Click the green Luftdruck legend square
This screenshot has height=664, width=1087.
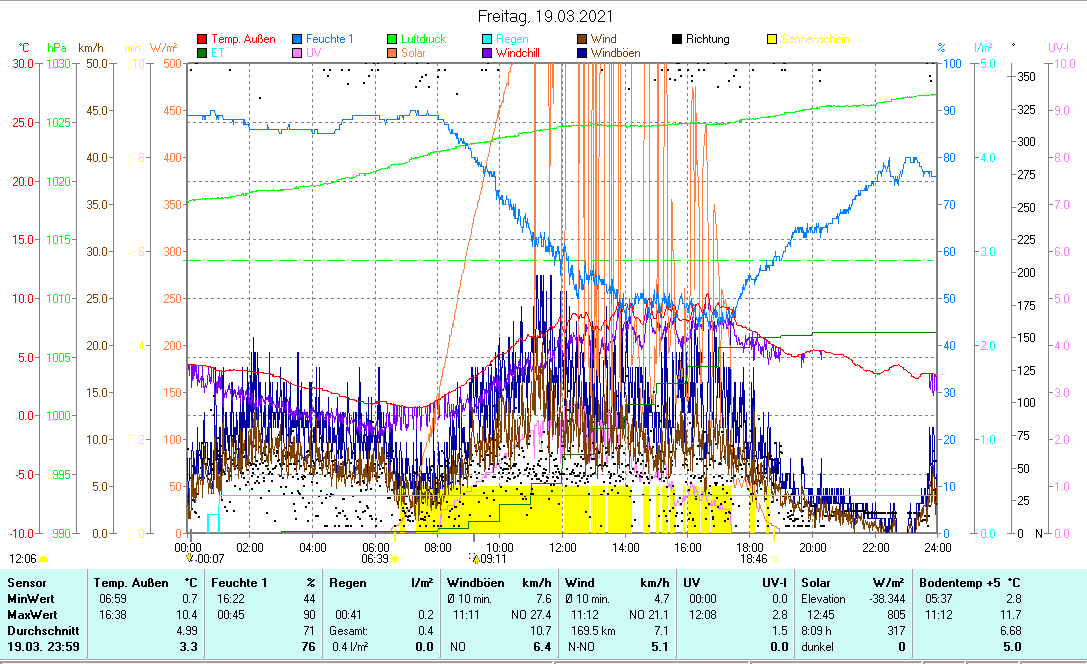point(393,39)
